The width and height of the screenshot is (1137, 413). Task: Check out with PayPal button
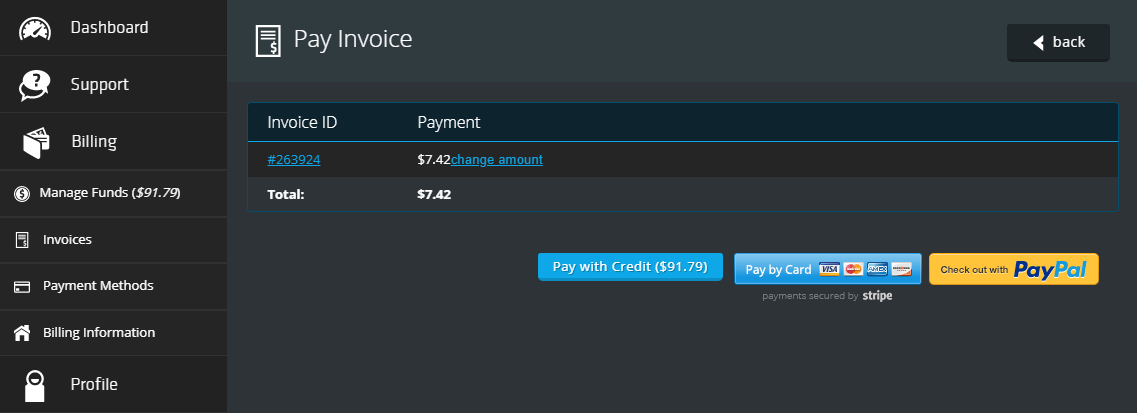pyautogui.click(x=1014, y=270)
